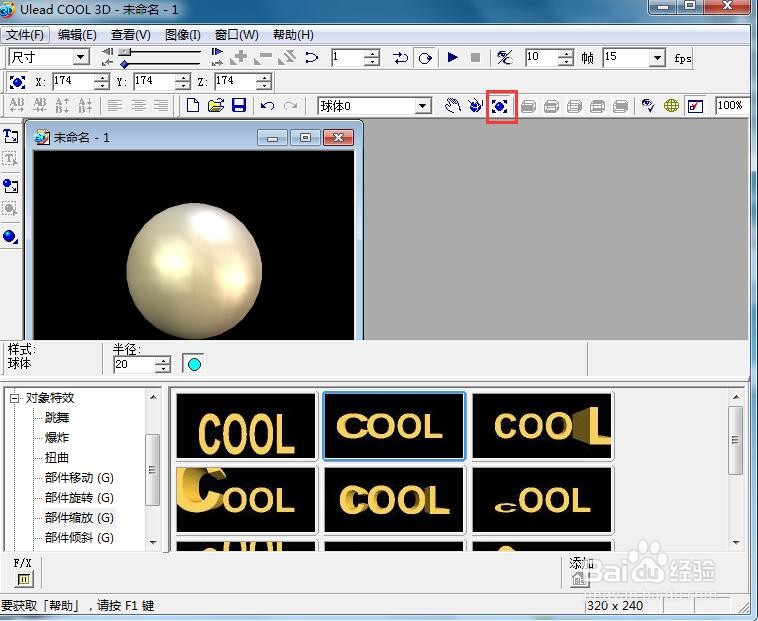The image size is (758, 621).
Task: Click the 100% zoom field
Action: [731, 105]
